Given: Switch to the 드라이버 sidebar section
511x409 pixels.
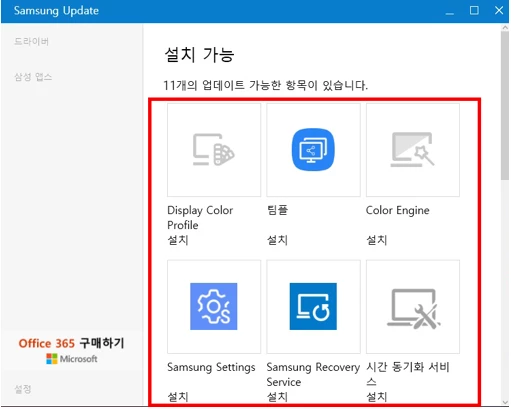Looking at the screenshot, I should (31, 42).
